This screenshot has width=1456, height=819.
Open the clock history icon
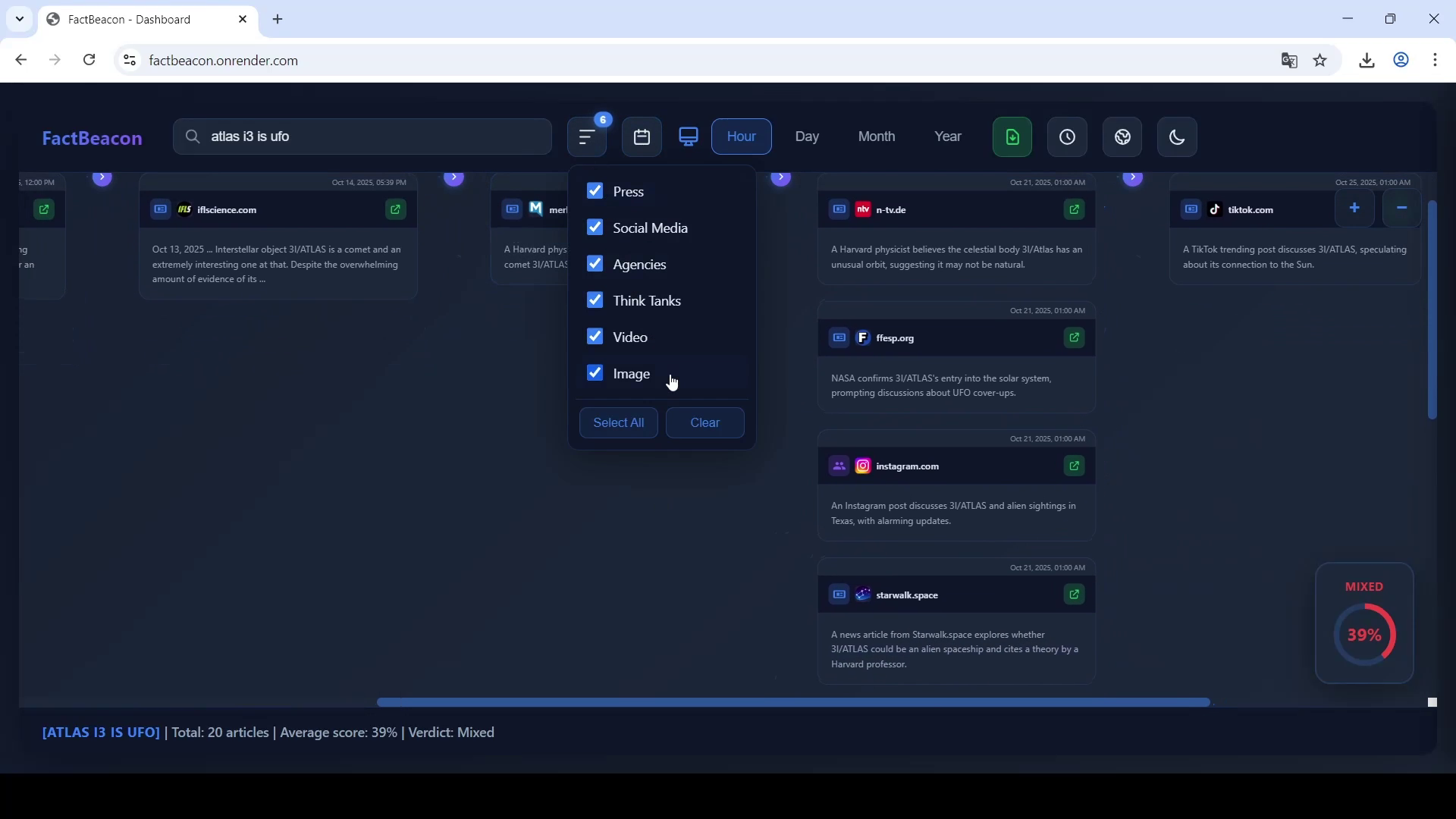tap(1067, 137)
